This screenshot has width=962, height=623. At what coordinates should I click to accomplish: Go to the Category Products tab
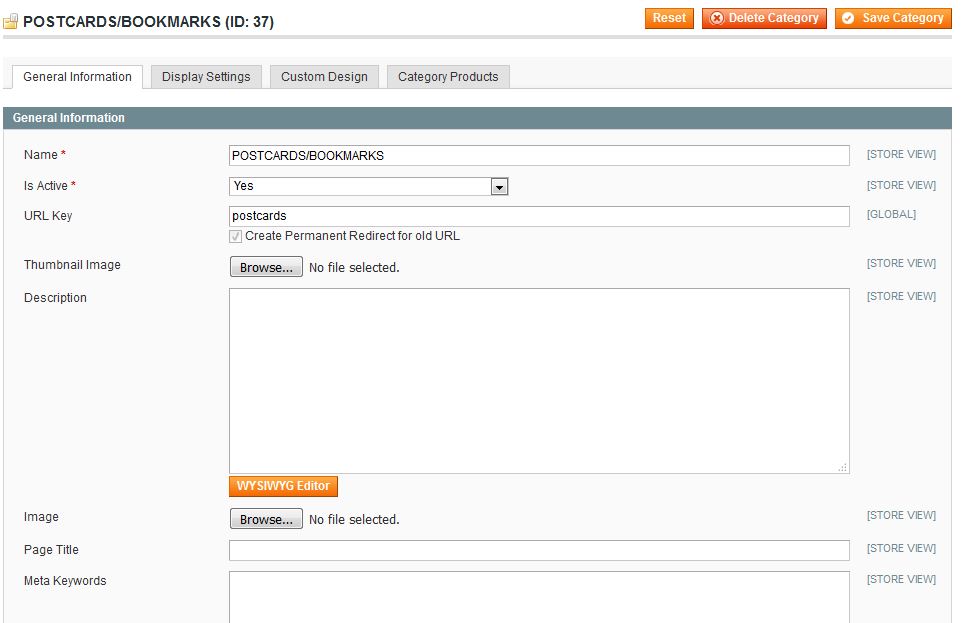click(448, 77)
